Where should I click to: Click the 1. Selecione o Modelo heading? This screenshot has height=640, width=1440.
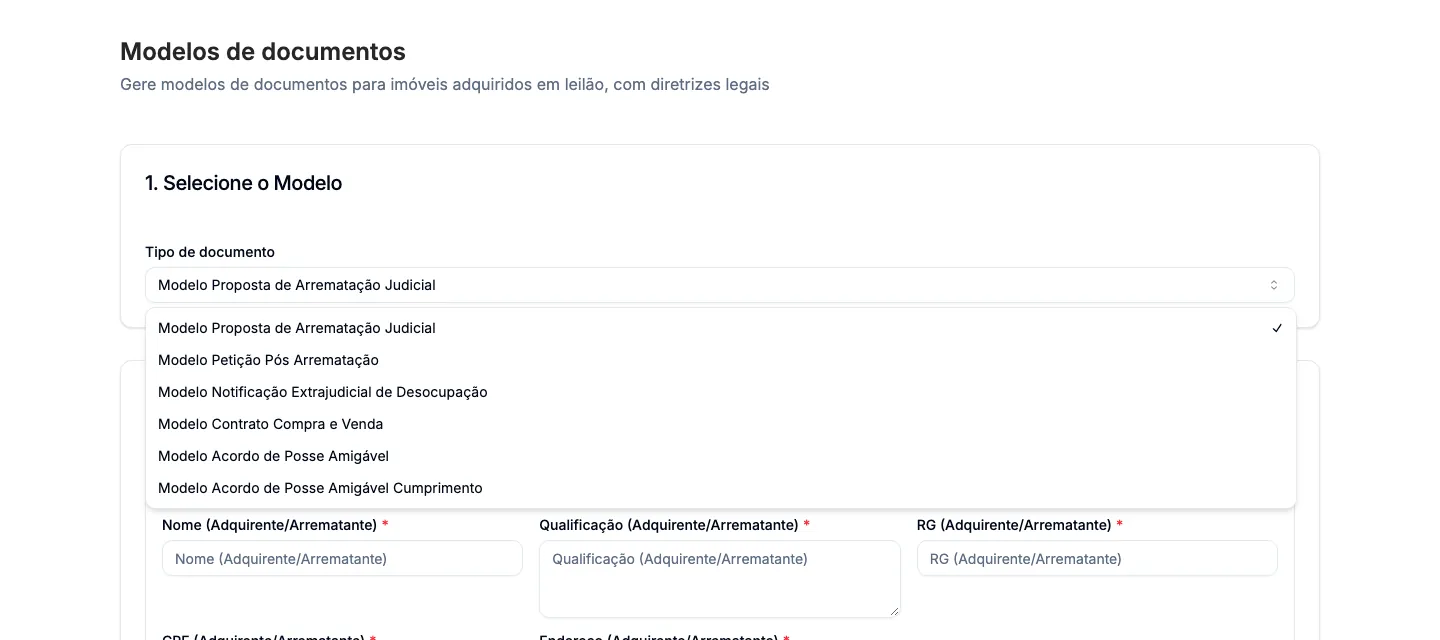tap(243, 183)
